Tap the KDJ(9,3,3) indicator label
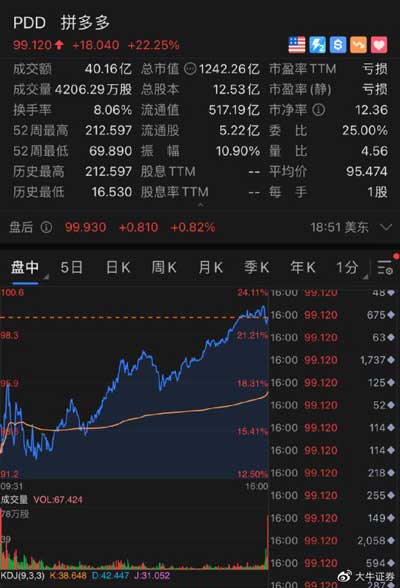The height and width of the screenshot is (588, 400). 22,576
